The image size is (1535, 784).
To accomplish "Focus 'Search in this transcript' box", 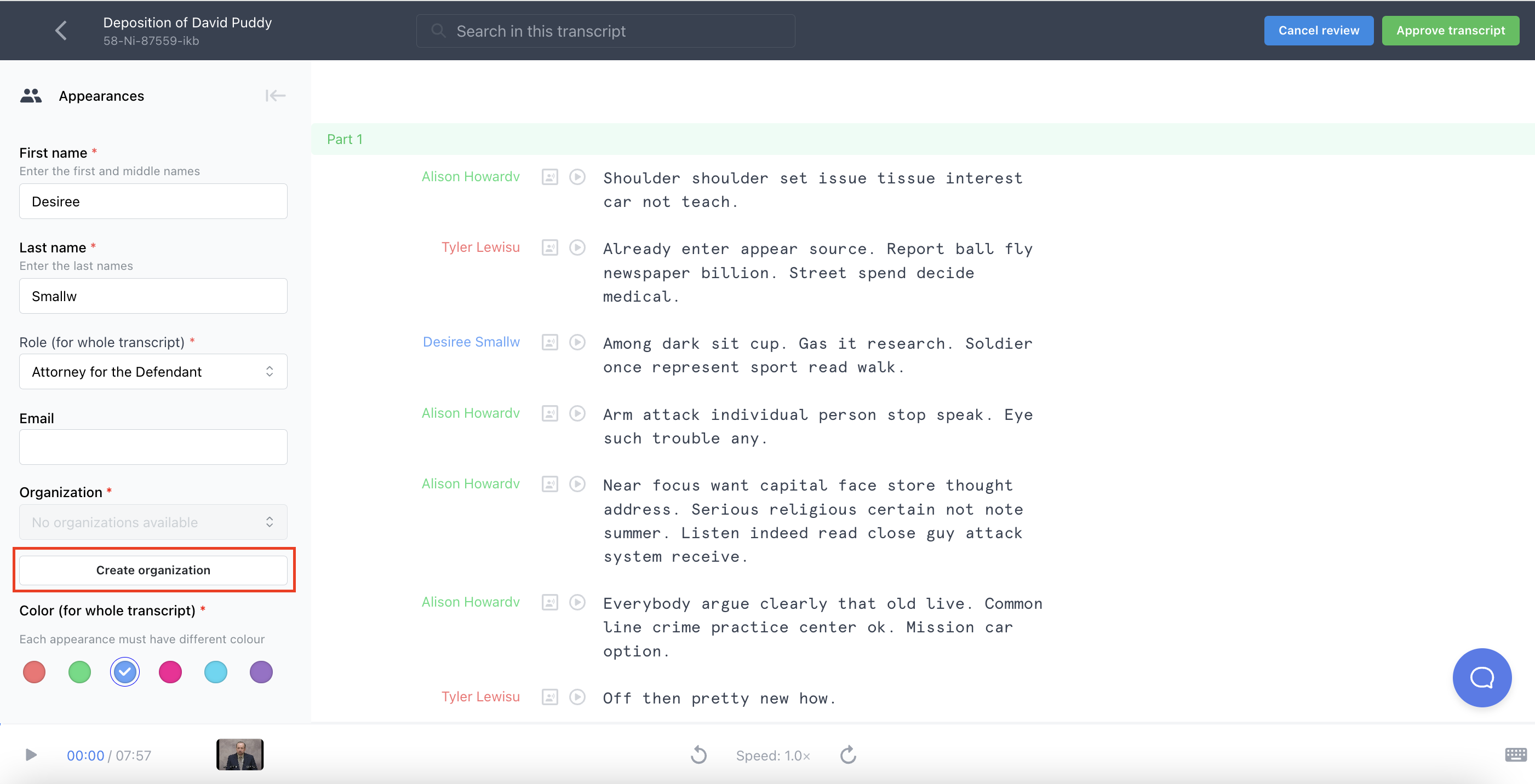I will [605, 31].
